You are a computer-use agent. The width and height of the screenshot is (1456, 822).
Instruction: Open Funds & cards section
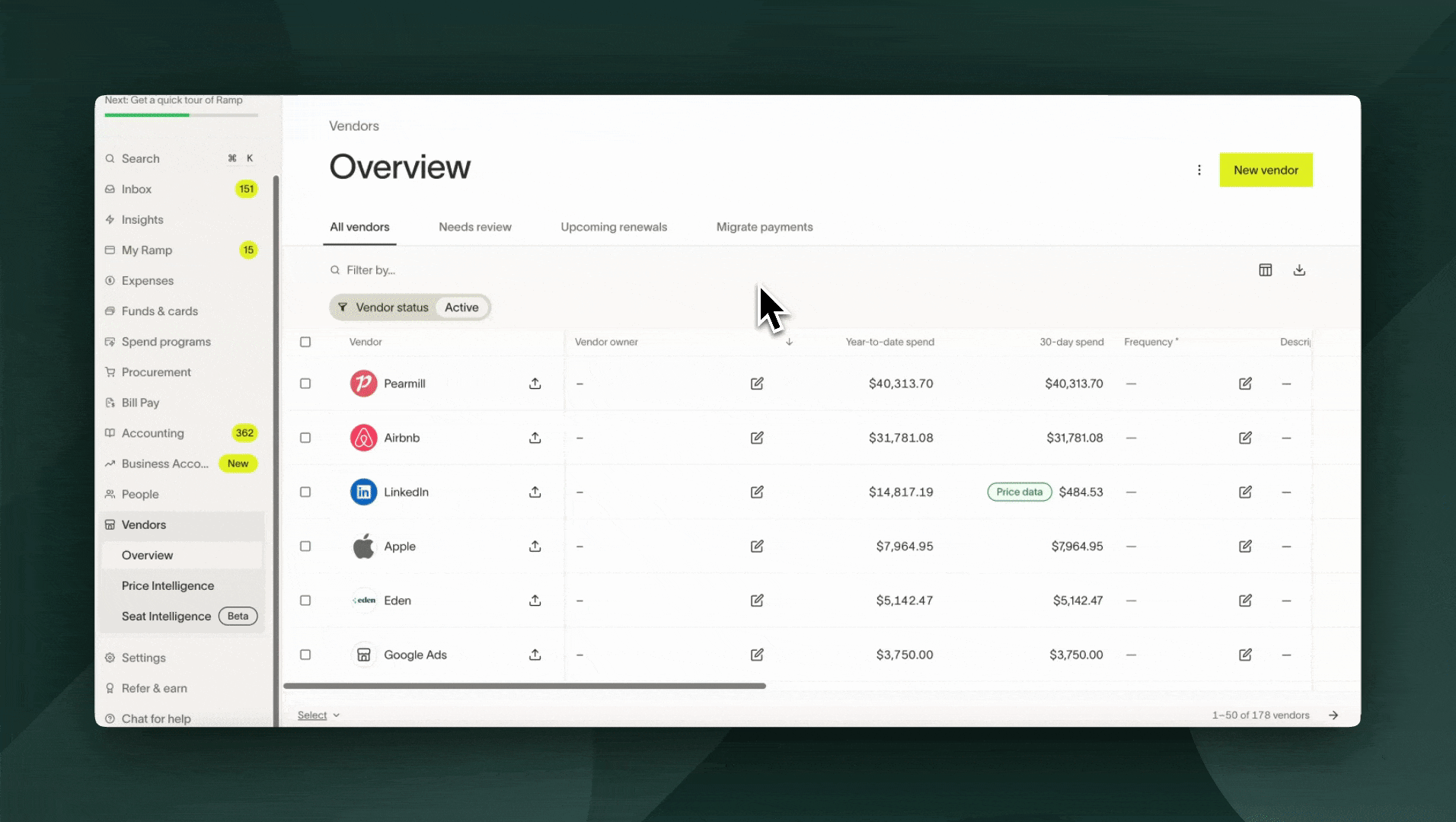click(181, 311)
